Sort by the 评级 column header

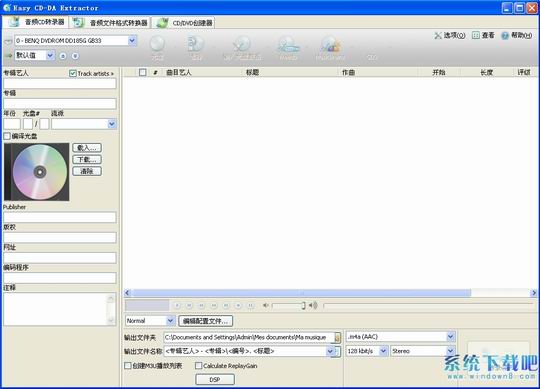[x=524, y=73]
